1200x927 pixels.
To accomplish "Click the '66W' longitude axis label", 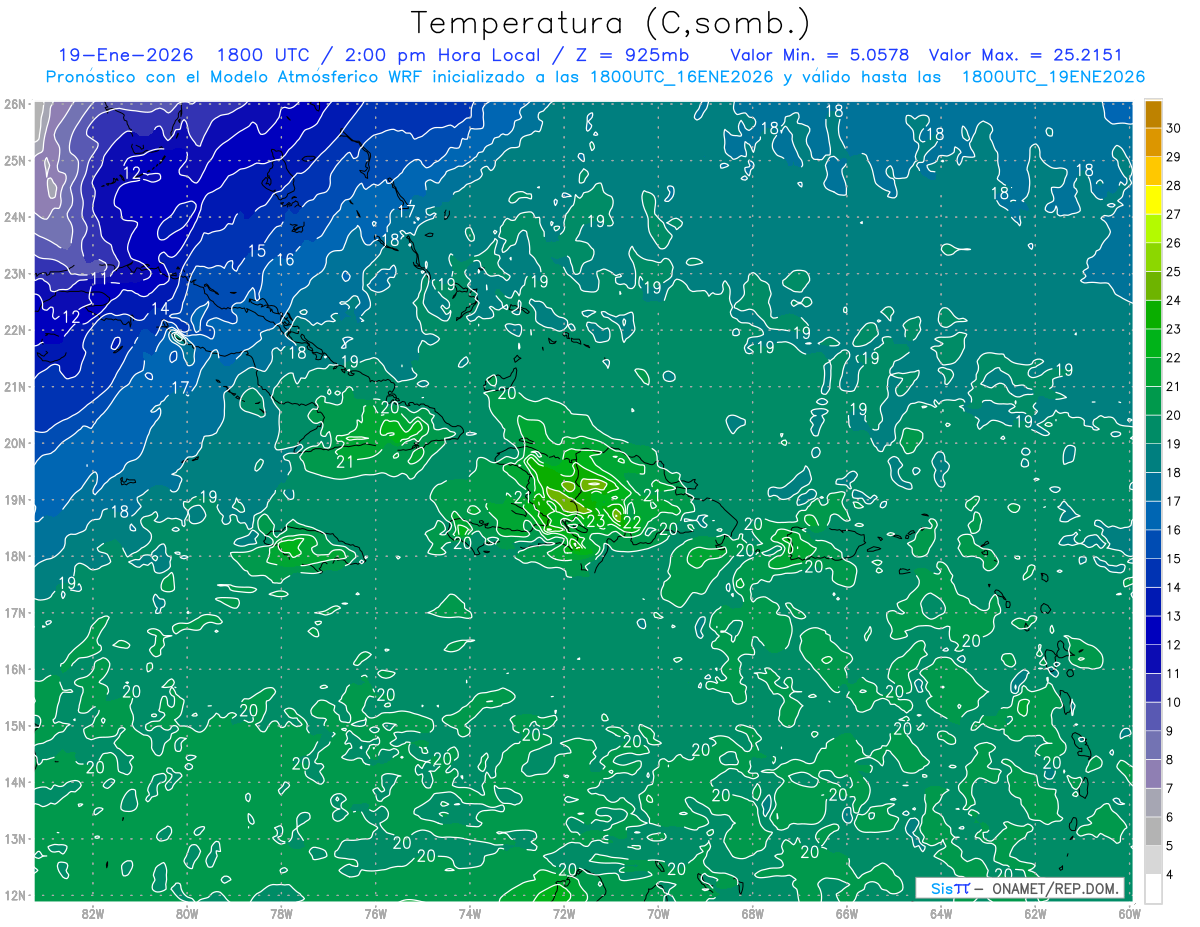I will 847,912.
